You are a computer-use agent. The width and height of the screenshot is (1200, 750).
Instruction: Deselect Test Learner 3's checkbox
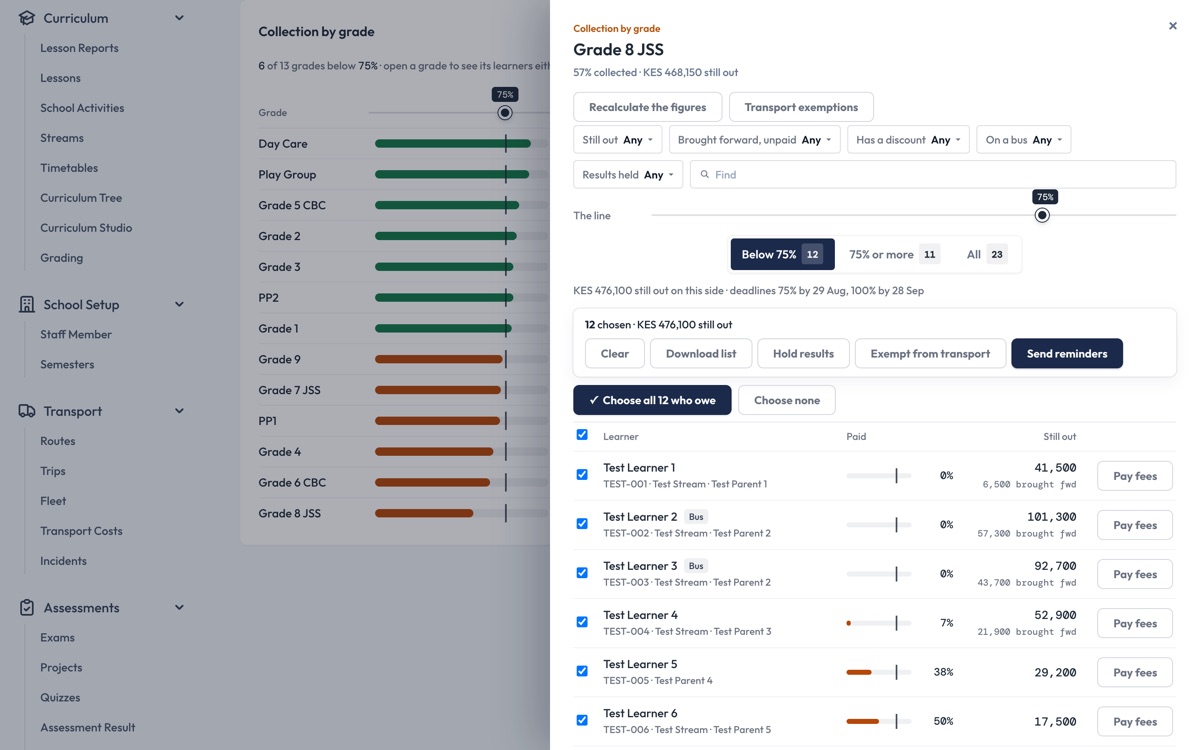(x=582, y=573)
